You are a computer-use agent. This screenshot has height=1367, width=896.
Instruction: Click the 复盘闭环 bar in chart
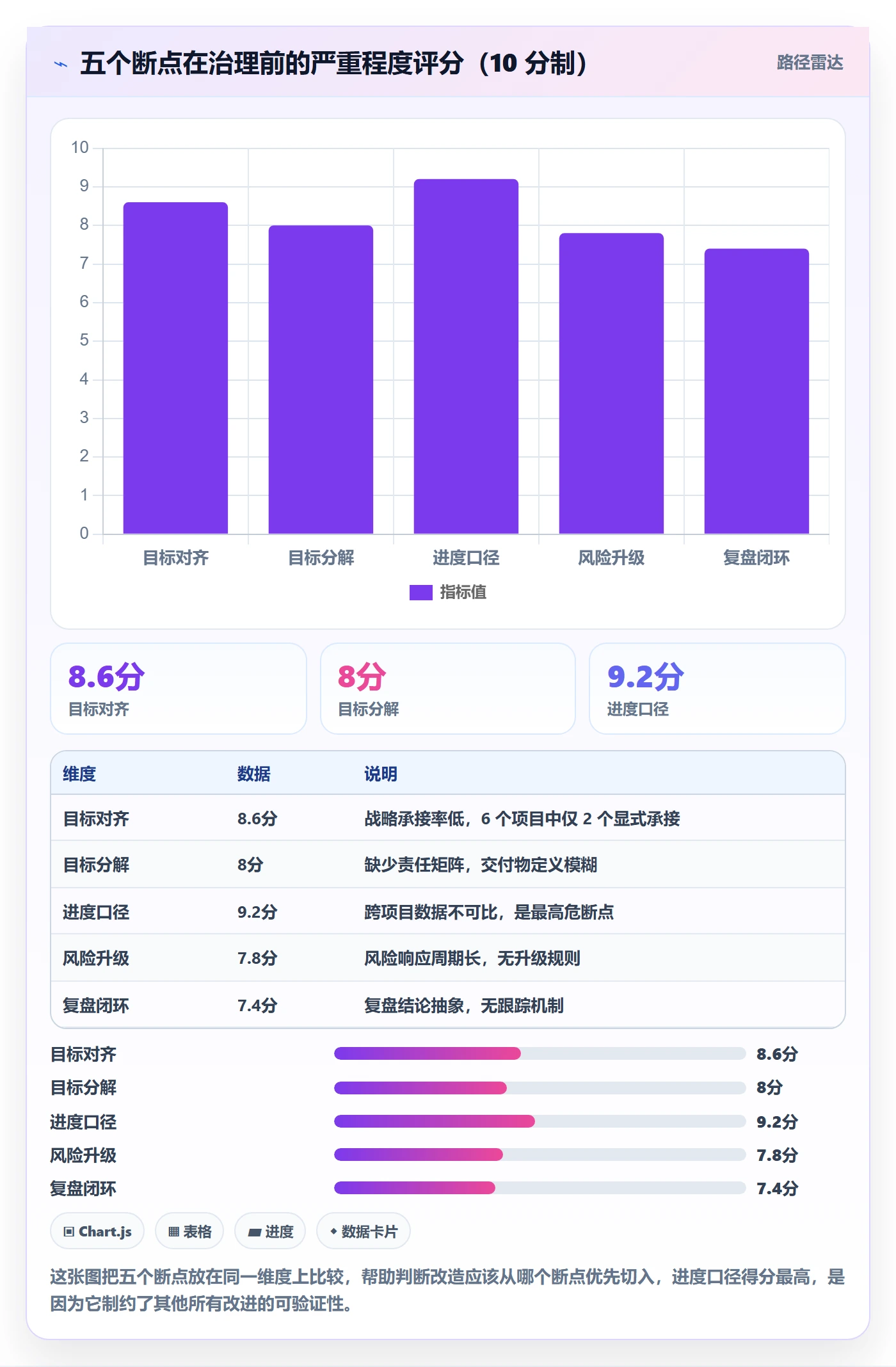756,391
